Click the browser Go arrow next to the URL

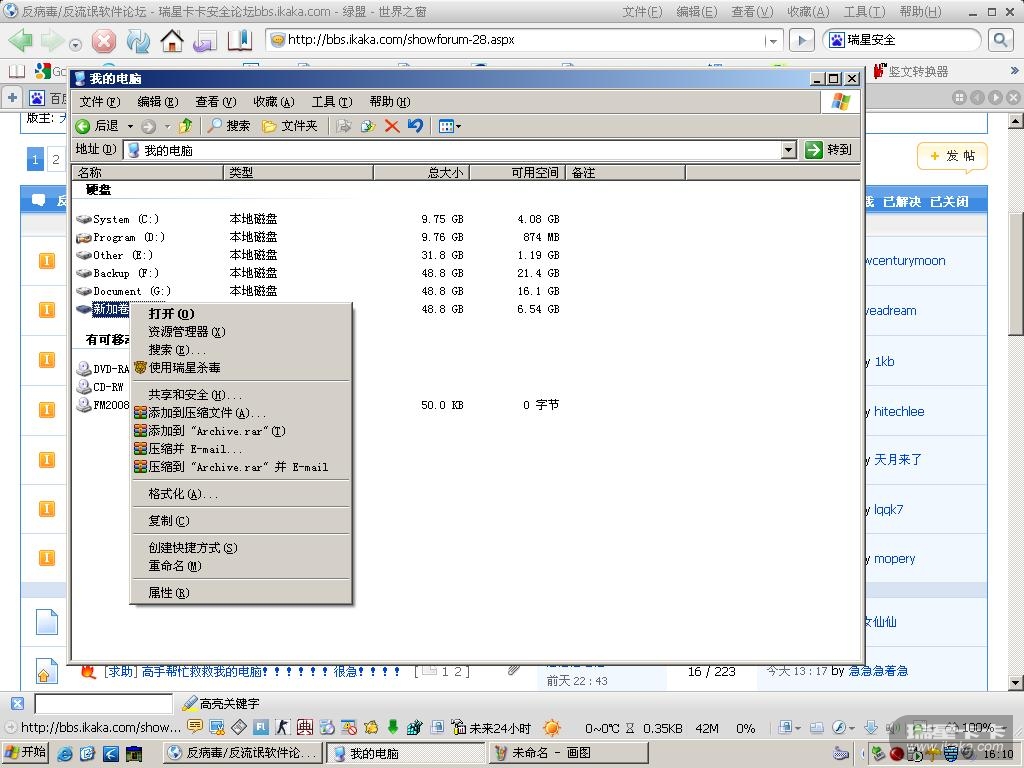[x=801, y=40]
